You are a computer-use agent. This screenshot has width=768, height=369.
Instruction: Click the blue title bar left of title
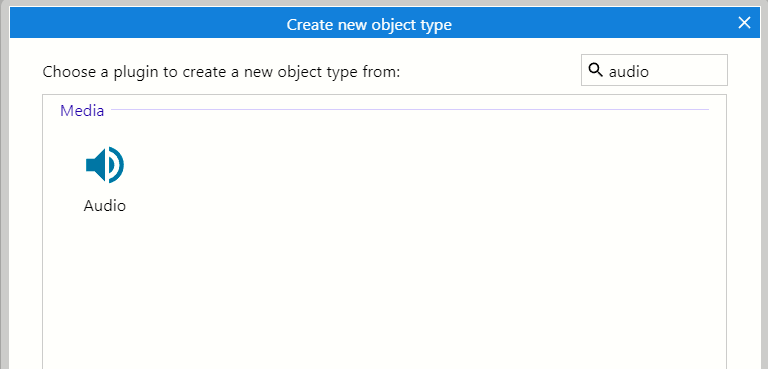coord(147,23)
